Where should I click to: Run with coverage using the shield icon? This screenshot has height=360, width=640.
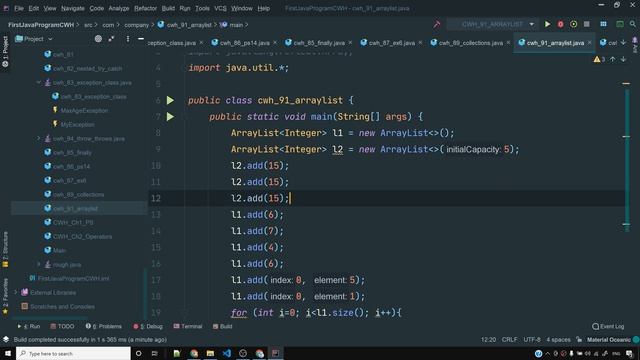(x=573, y=24)
